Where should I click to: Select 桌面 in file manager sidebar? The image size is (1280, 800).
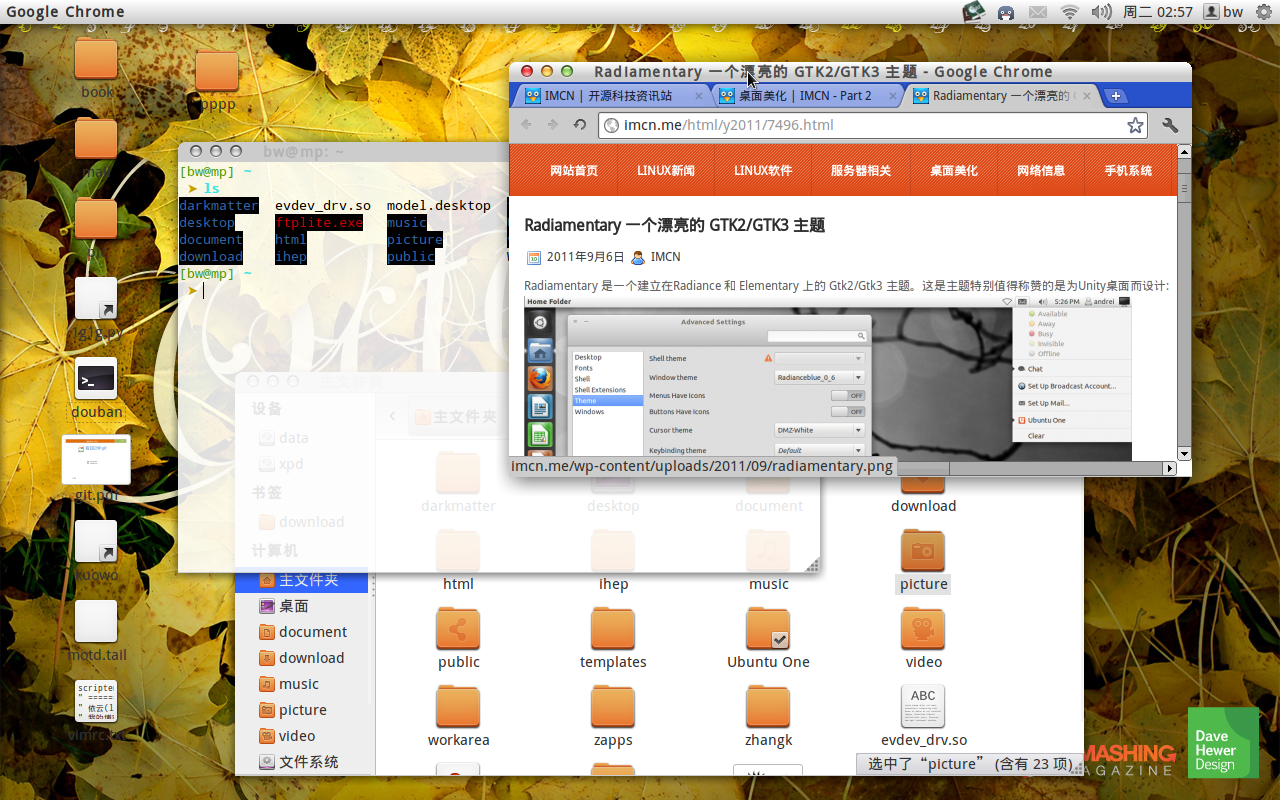tap(301, 606)
